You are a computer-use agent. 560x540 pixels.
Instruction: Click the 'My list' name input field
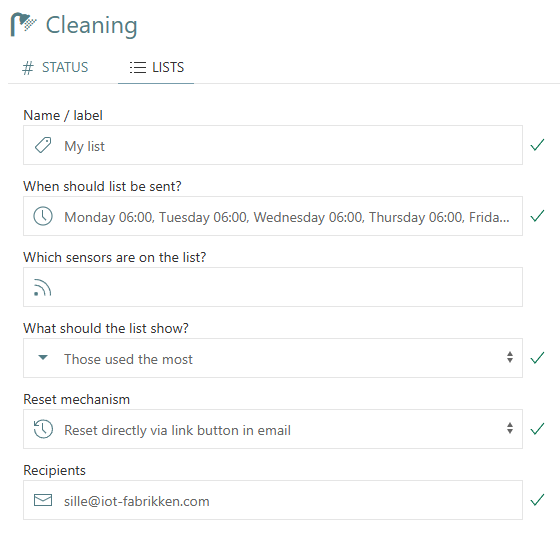click(x=273, y=145)
